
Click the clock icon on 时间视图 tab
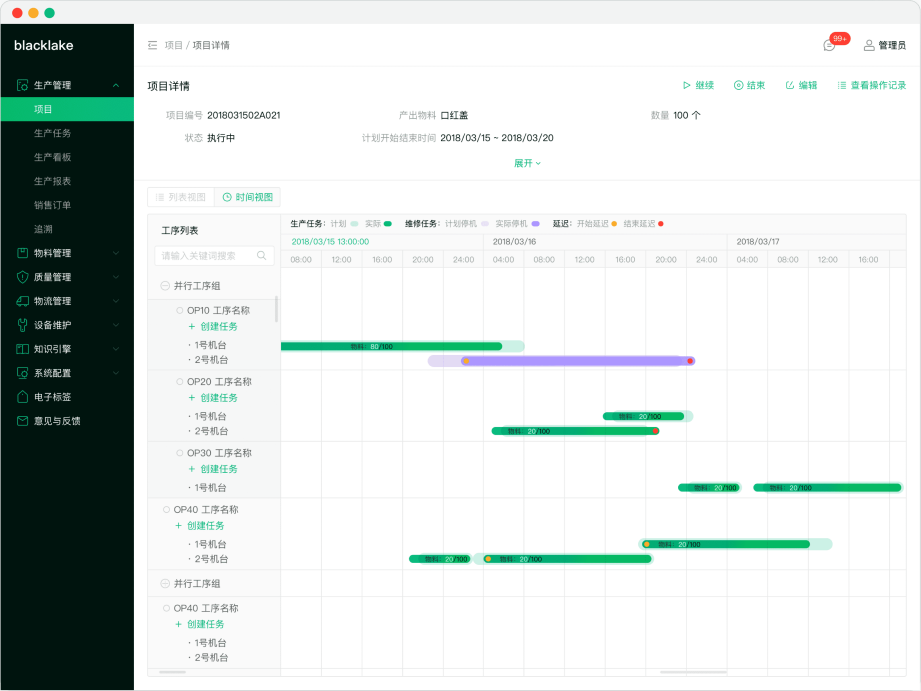point(227,197)
